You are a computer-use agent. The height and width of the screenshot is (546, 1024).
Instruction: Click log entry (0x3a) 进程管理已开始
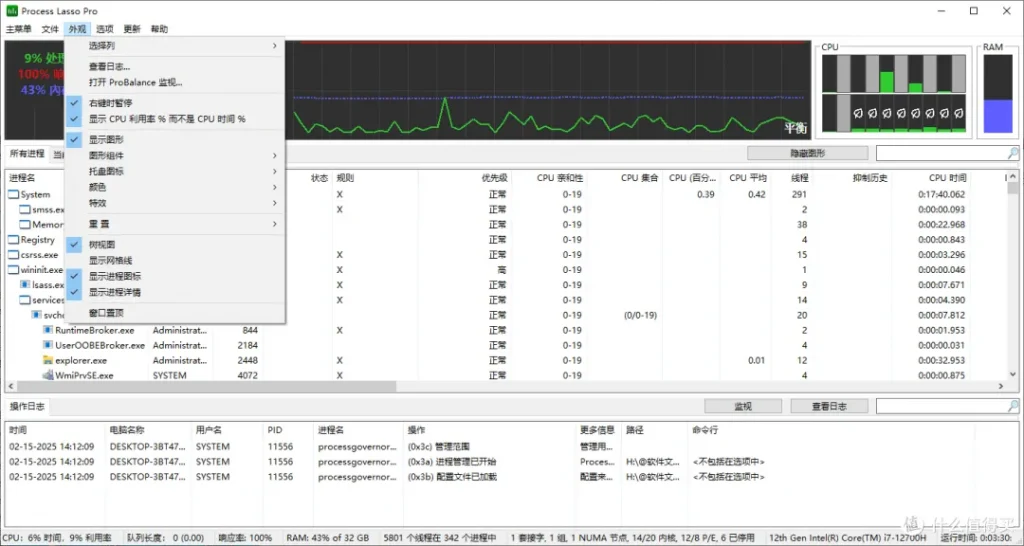coord(452,462)
